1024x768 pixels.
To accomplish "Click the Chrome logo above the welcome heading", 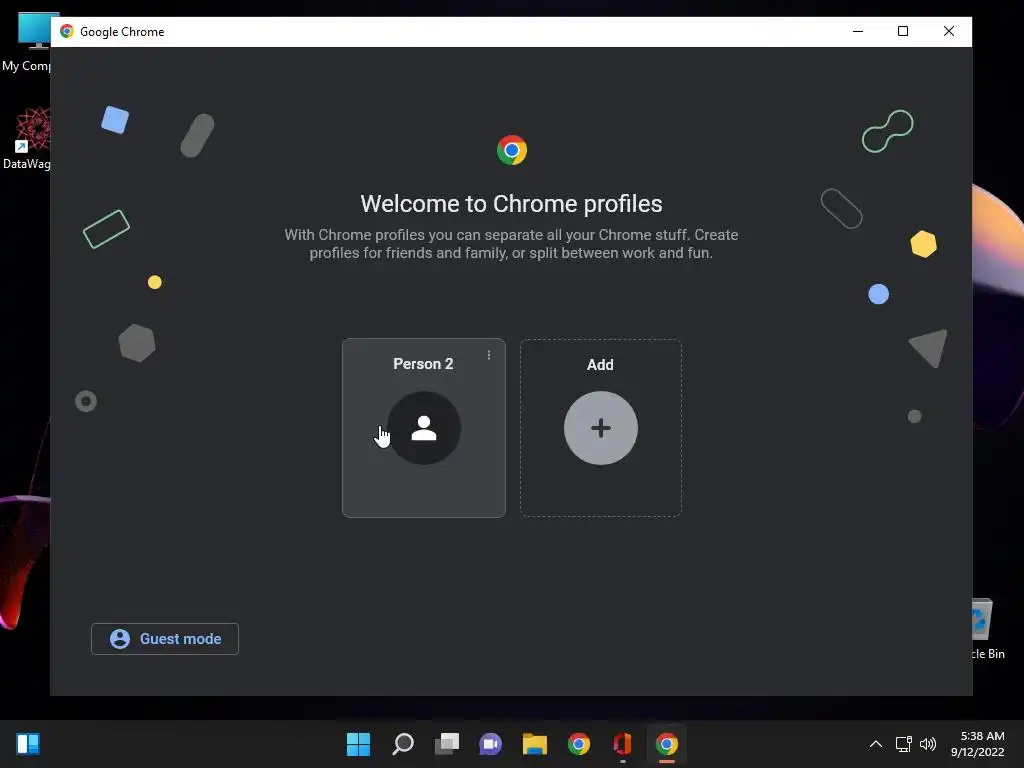I will pyautogui.click(x=512, y=150).
